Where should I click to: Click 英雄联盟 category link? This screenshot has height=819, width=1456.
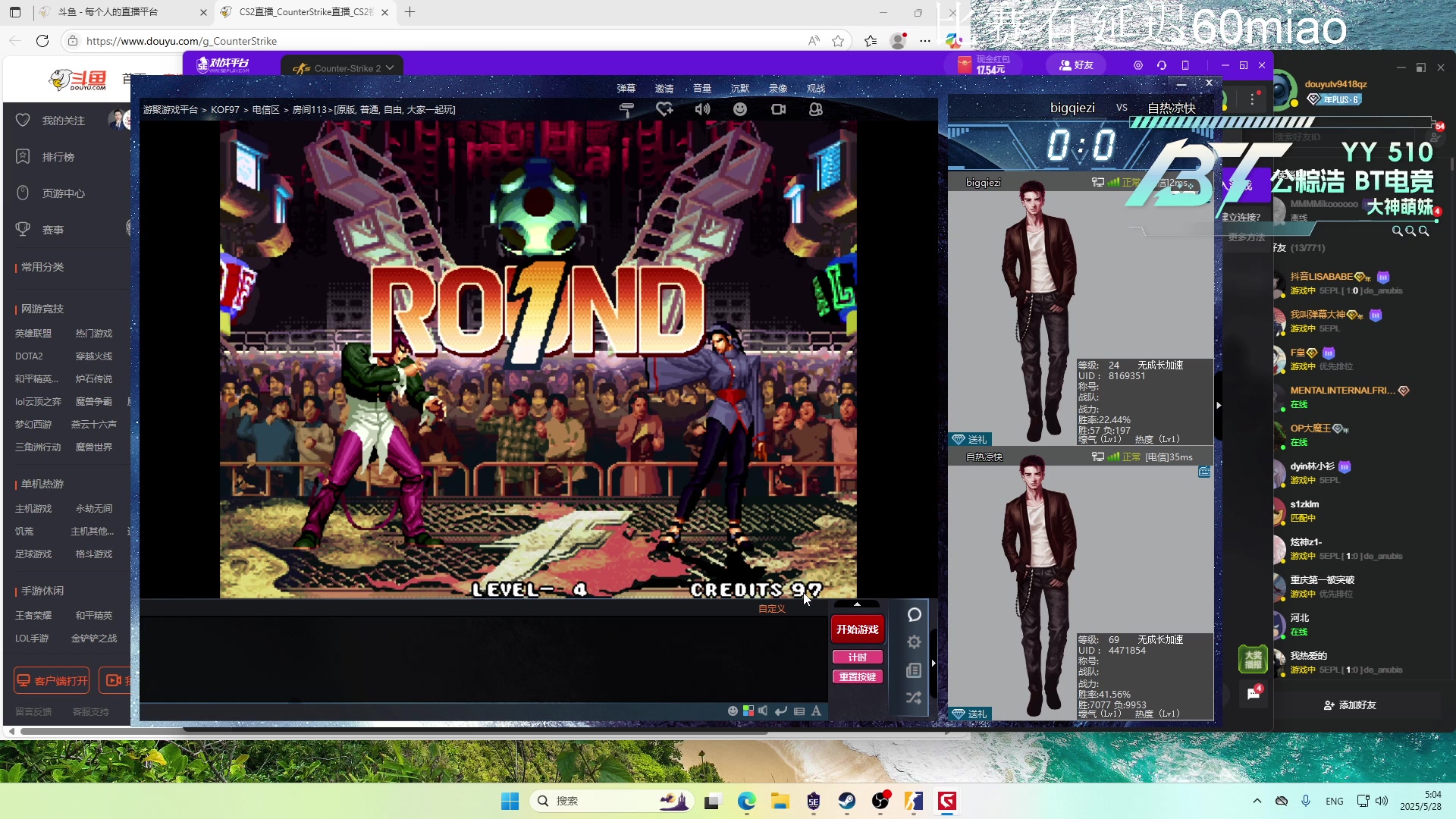point(33,334)
